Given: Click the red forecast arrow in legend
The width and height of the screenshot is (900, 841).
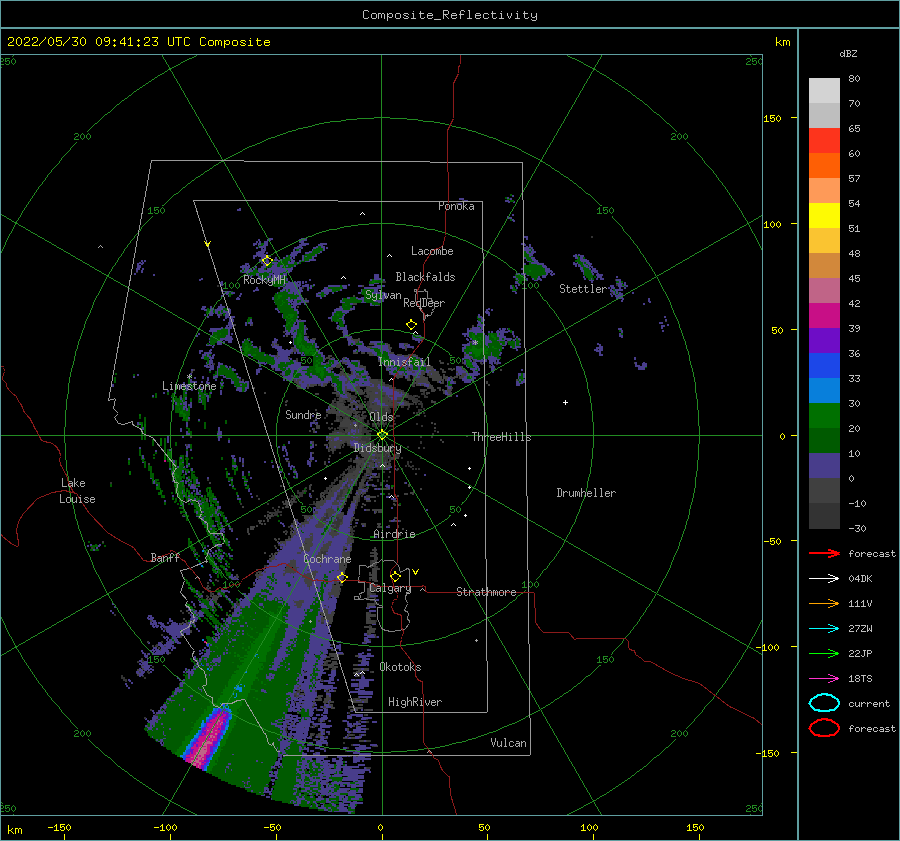Looking at the screenshot, I should pos(824,553).
